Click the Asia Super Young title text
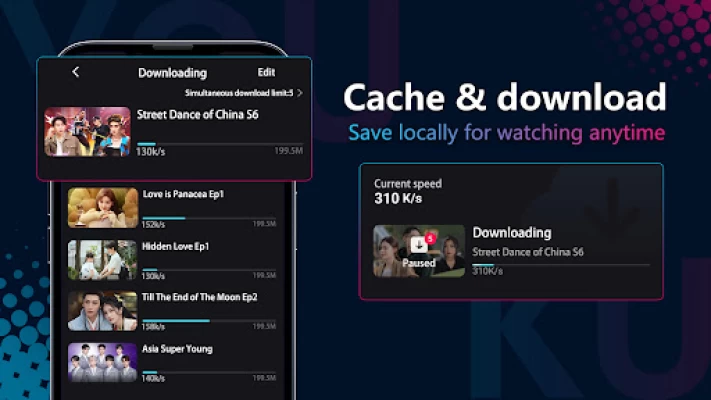 [x=177, y=349]
